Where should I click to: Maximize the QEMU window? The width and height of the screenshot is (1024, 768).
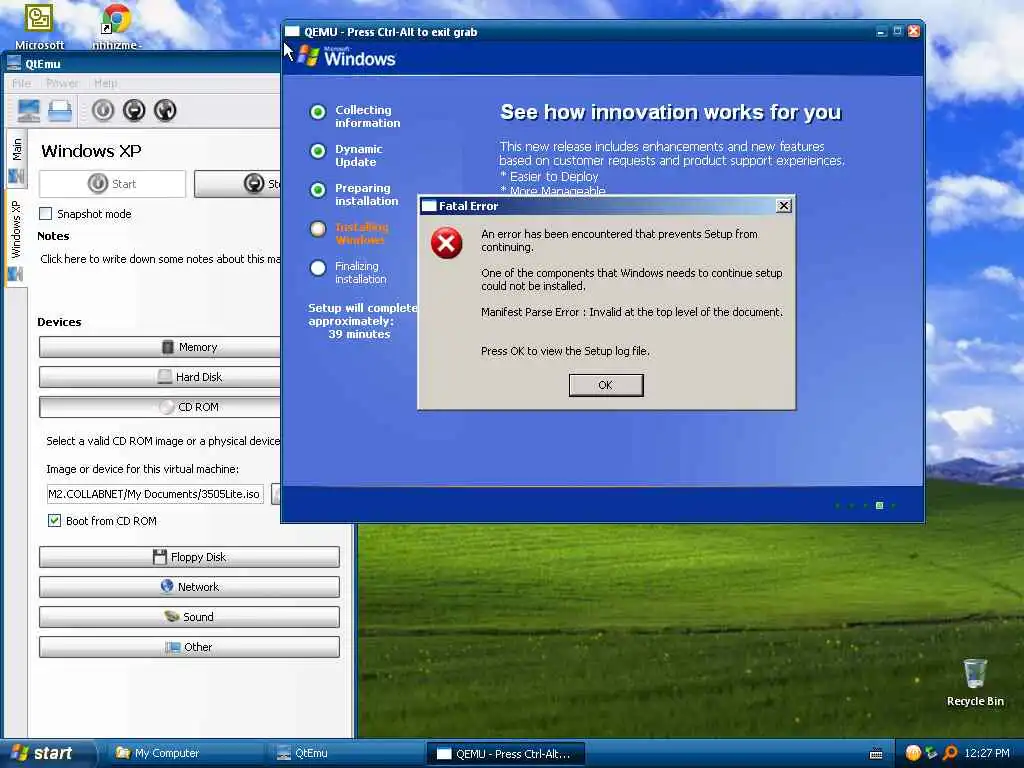click(x=897, y=31)
